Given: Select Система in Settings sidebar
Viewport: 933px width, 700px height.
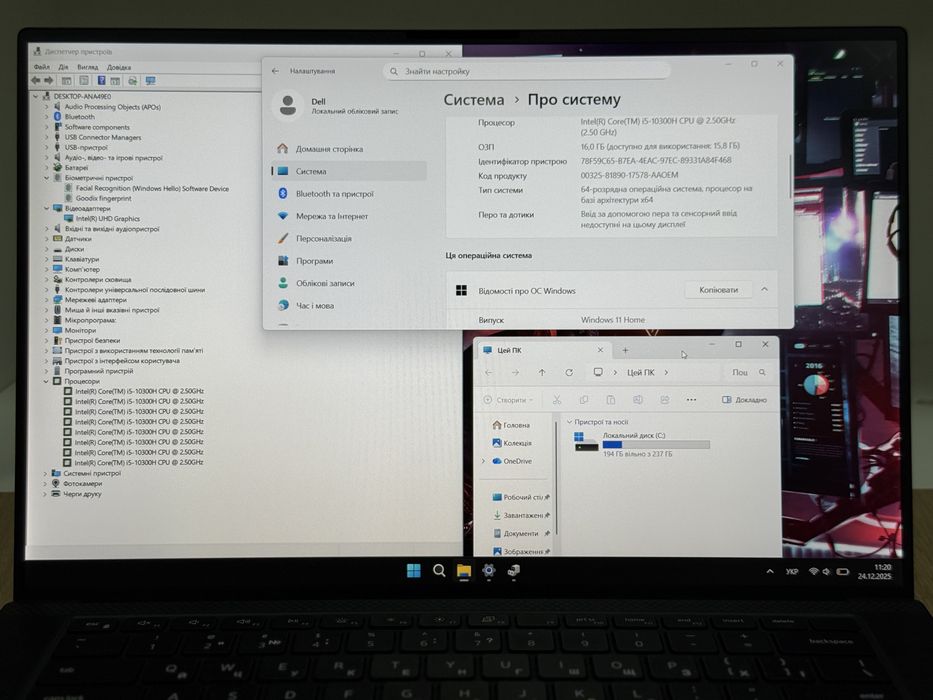Looking at the screenshot, I should pos(349,171).
